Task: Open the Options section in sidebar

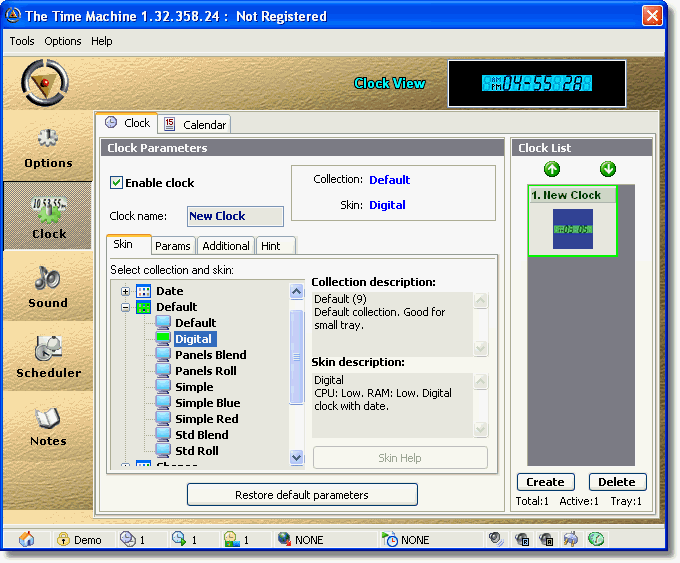Action: (x=48, y=147)
